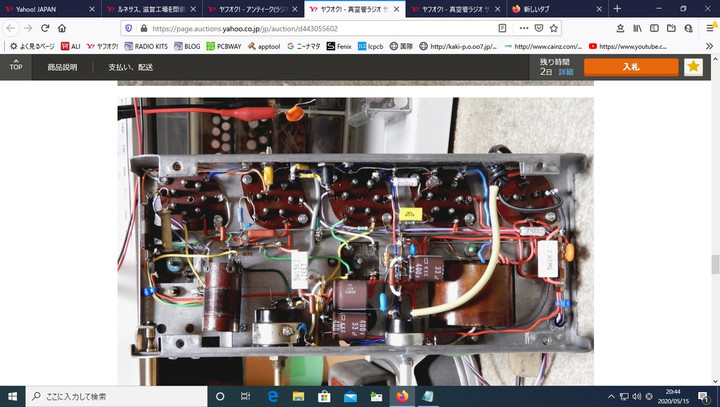720x407 pixels.
Task: Select the 商品説明 page section tab
Action: click(62, 67)
